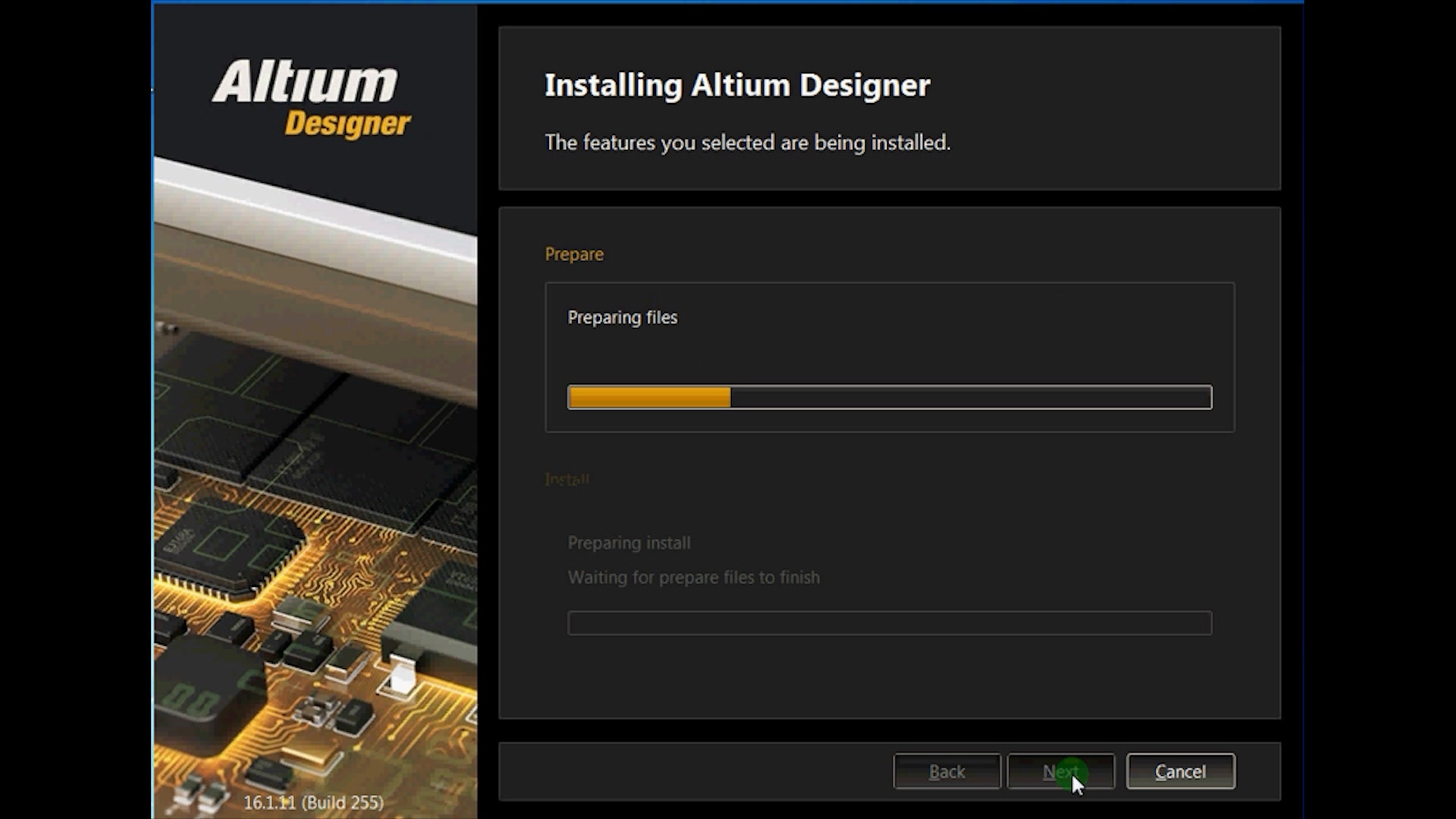Click the Altium logo text
The height and width of the screenshot is (819, 1456).
[x=305, y=82]
